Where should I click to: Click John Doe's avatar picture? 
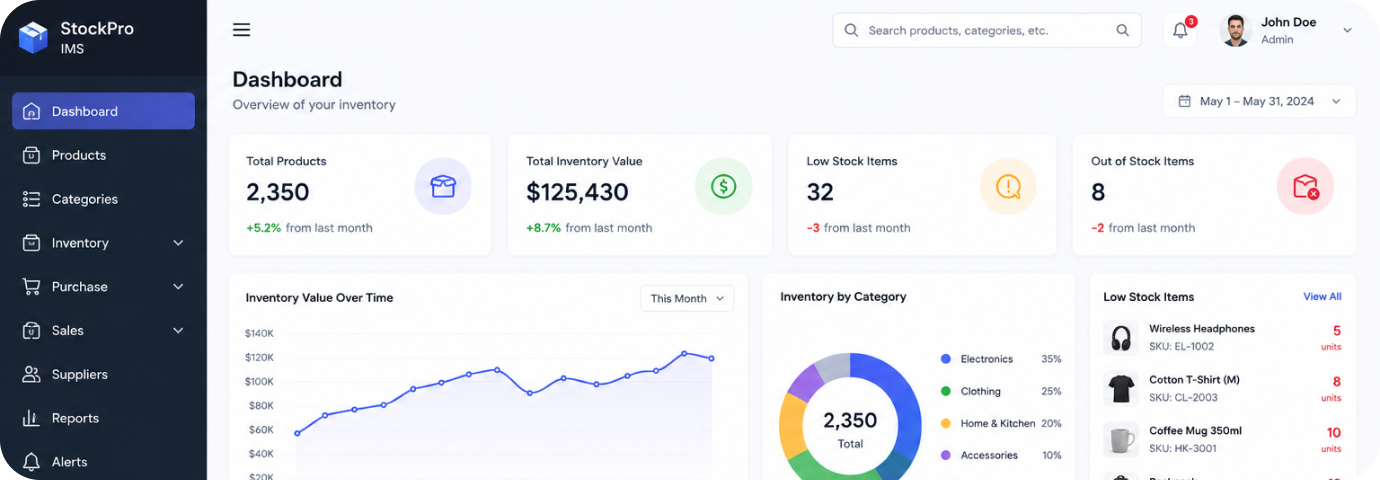1236,30
